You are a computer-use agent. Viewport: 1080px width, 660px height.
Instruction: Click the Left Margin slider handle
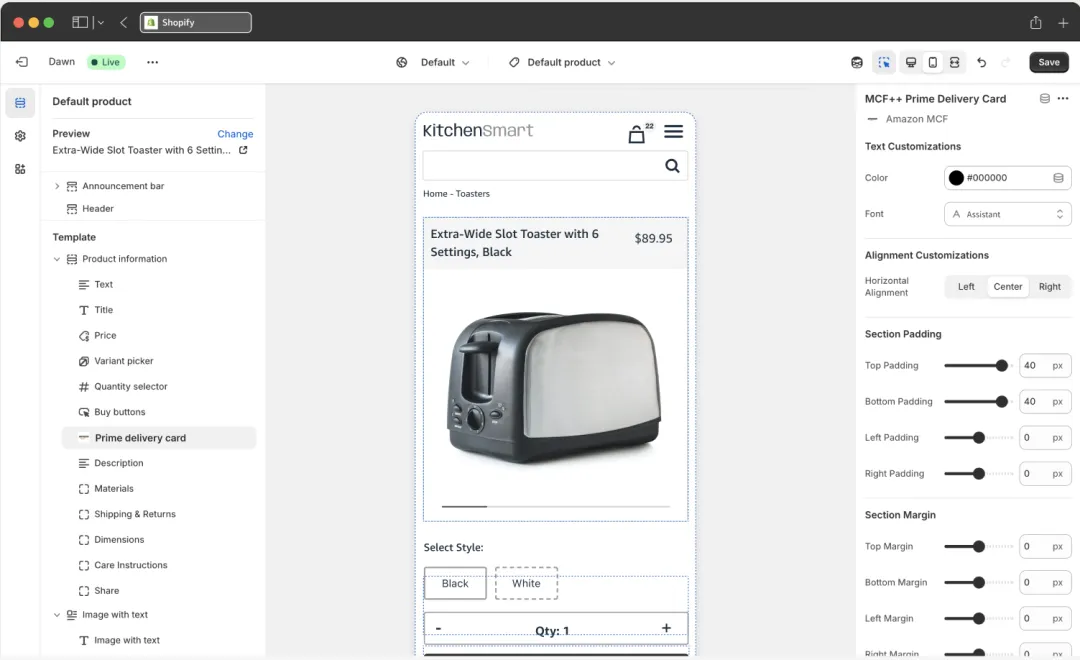[979, 619]
